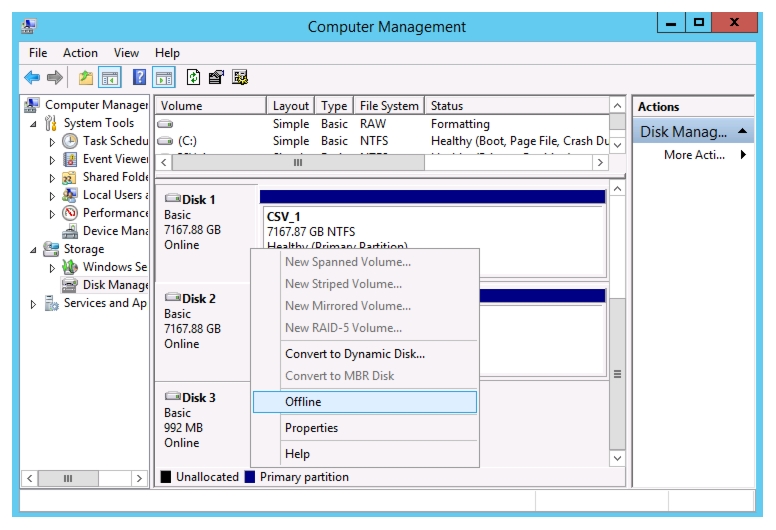This screenshot has width=776, height=530.
Task: Choose Convert to Dynamic Disk menu entry
Action: [x=355, y=354]
